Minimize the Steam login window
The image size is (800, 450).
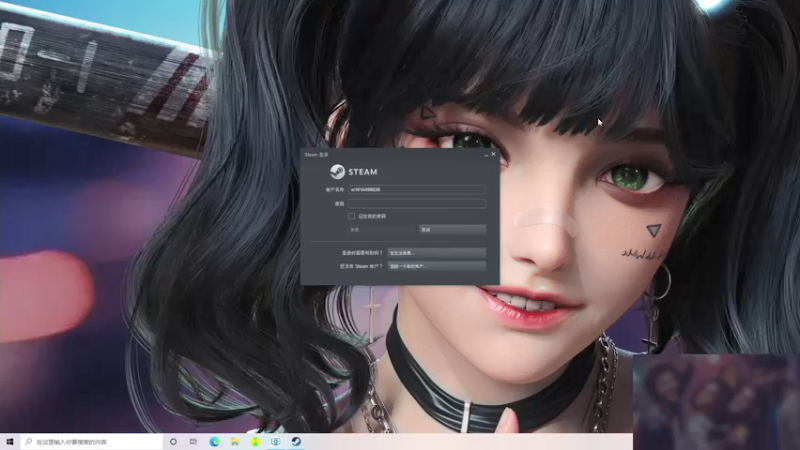coord(486,155)
